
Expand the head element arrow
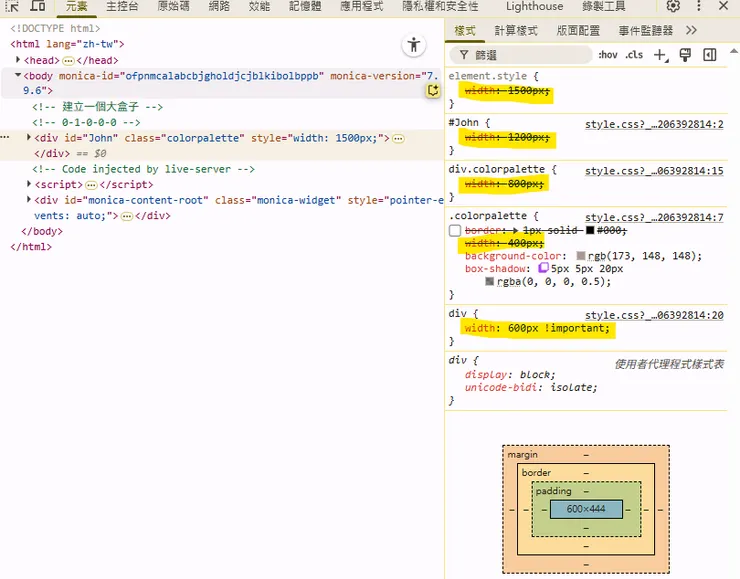point(18,59)
